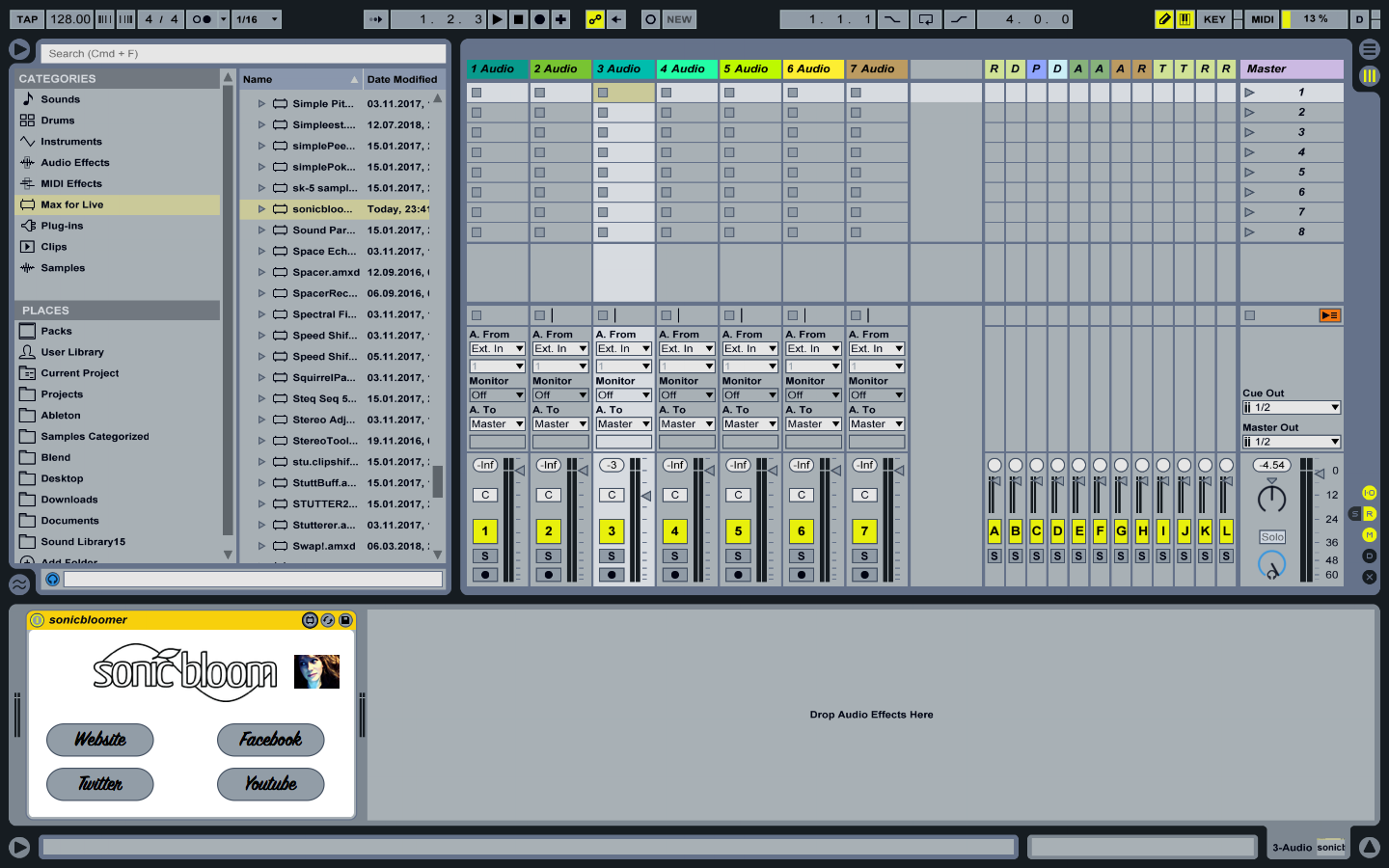The height and width of the screenshot is (868, 1389).
Task: Deactivate track 5 with its activator button
Action: click(738, 531)
